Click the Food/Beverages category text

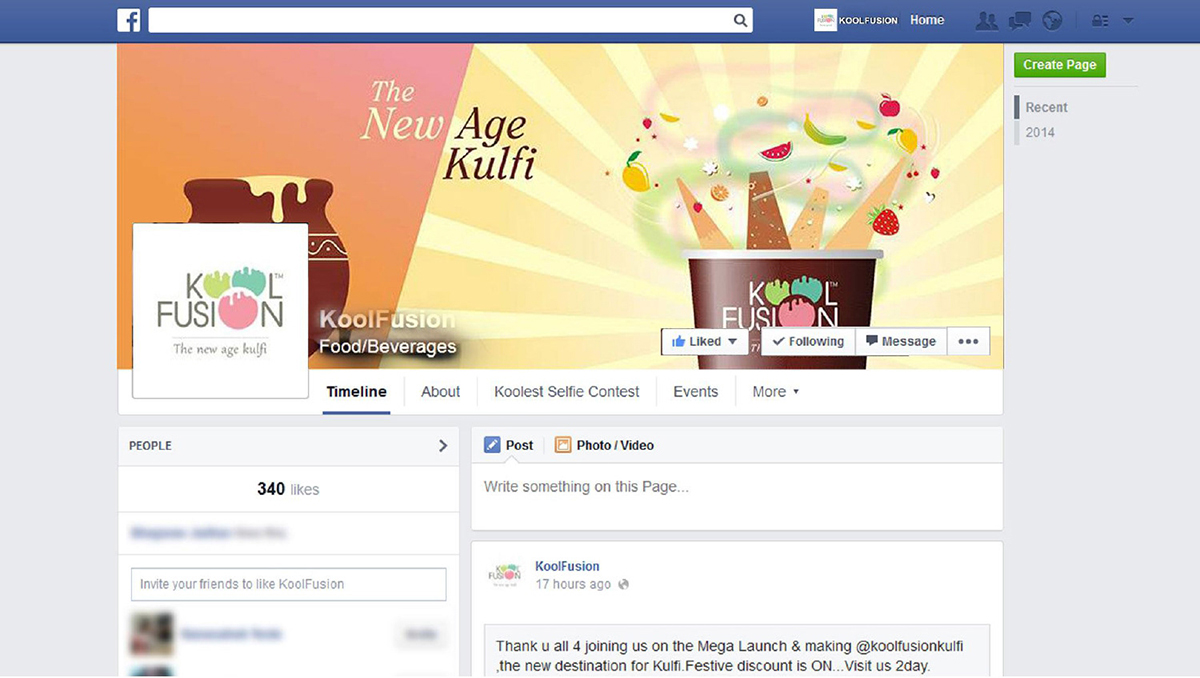387,347
